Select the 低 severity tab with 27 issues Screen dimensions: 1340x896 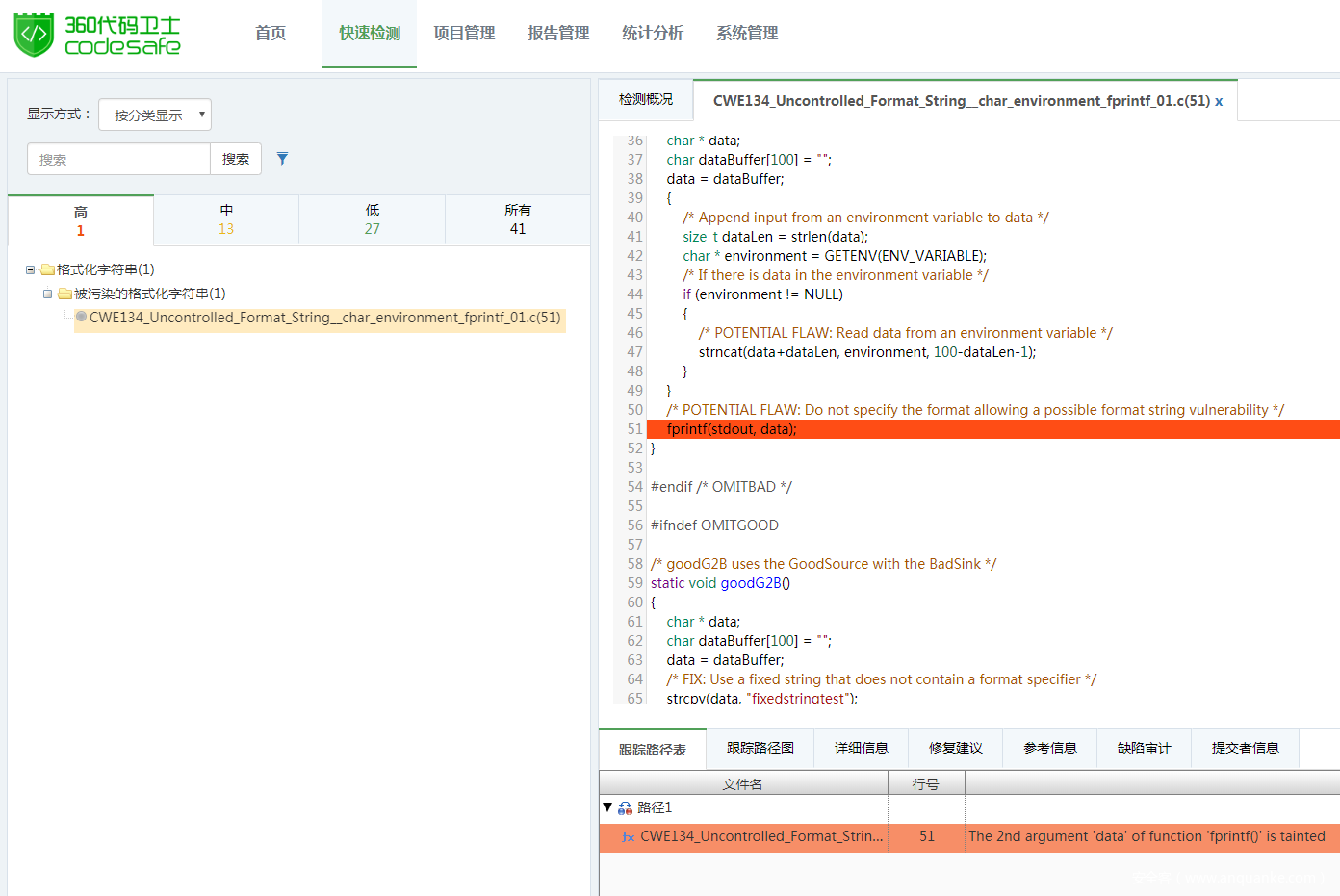(372, 219)
